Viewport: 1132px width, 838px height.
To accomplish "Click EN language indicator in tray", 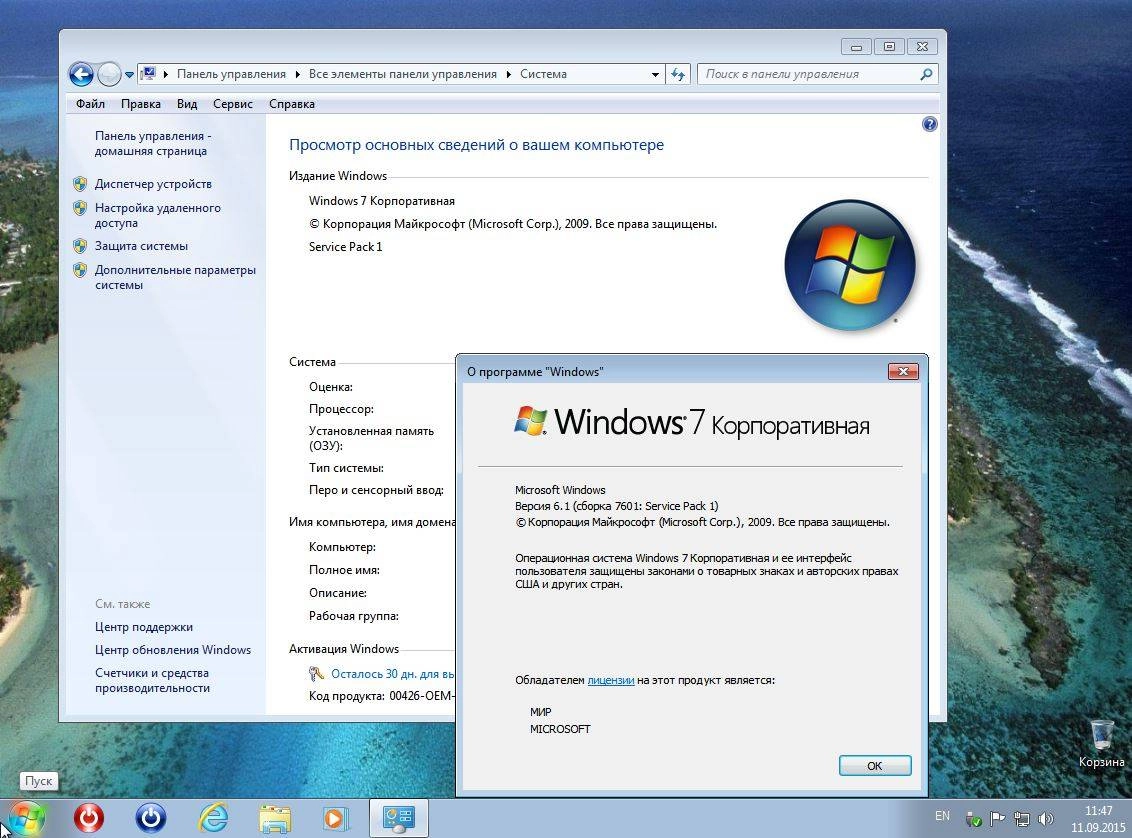I will click(942, 816).
